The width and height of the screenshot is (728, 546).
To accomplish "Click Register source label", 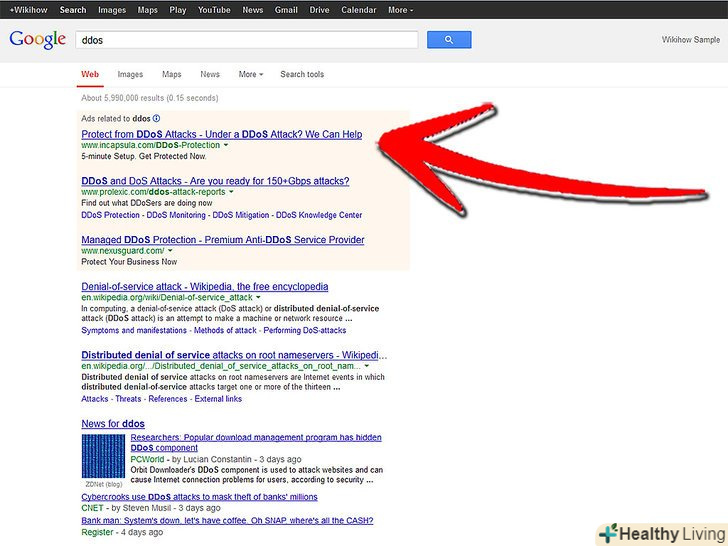I will tap(97, 532).
